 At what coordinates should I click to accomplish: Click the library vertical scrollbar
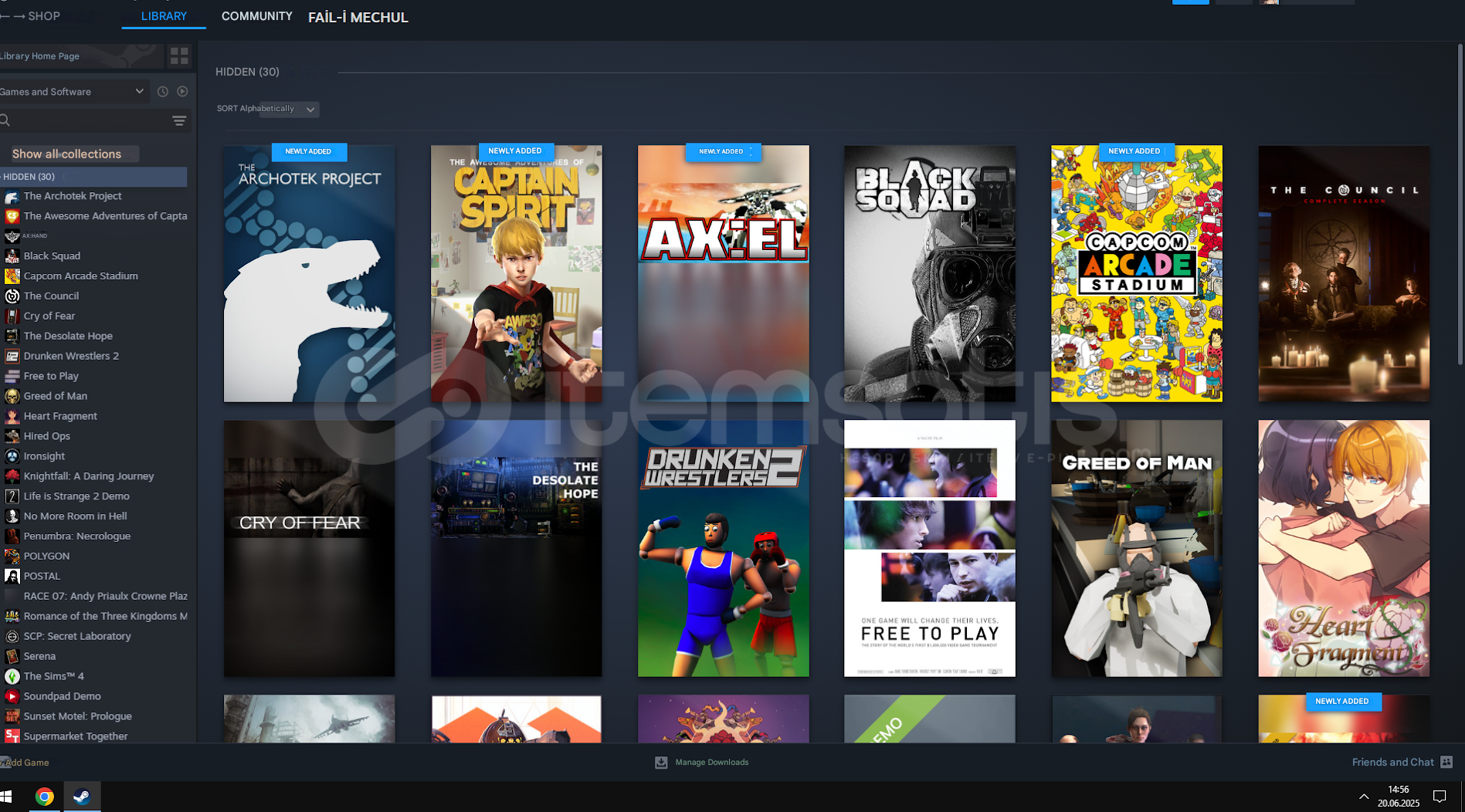coord(1460,205)
